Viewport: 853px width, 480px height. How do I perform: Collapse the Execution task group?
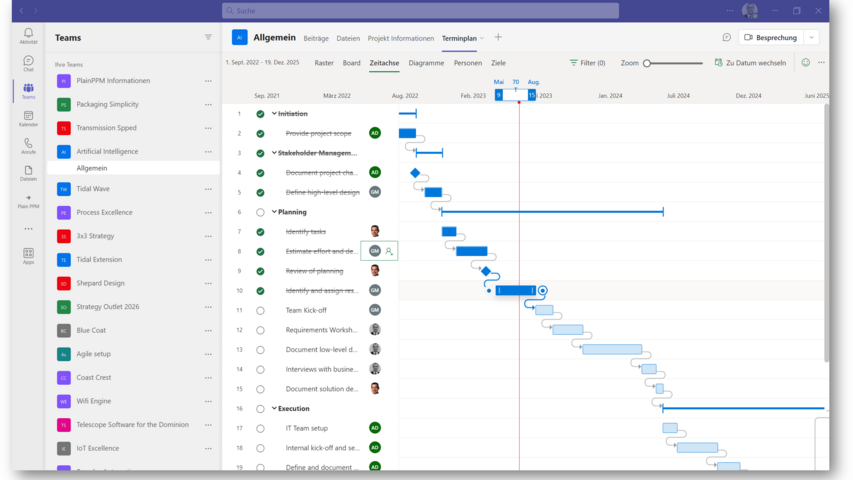[274, 408]
